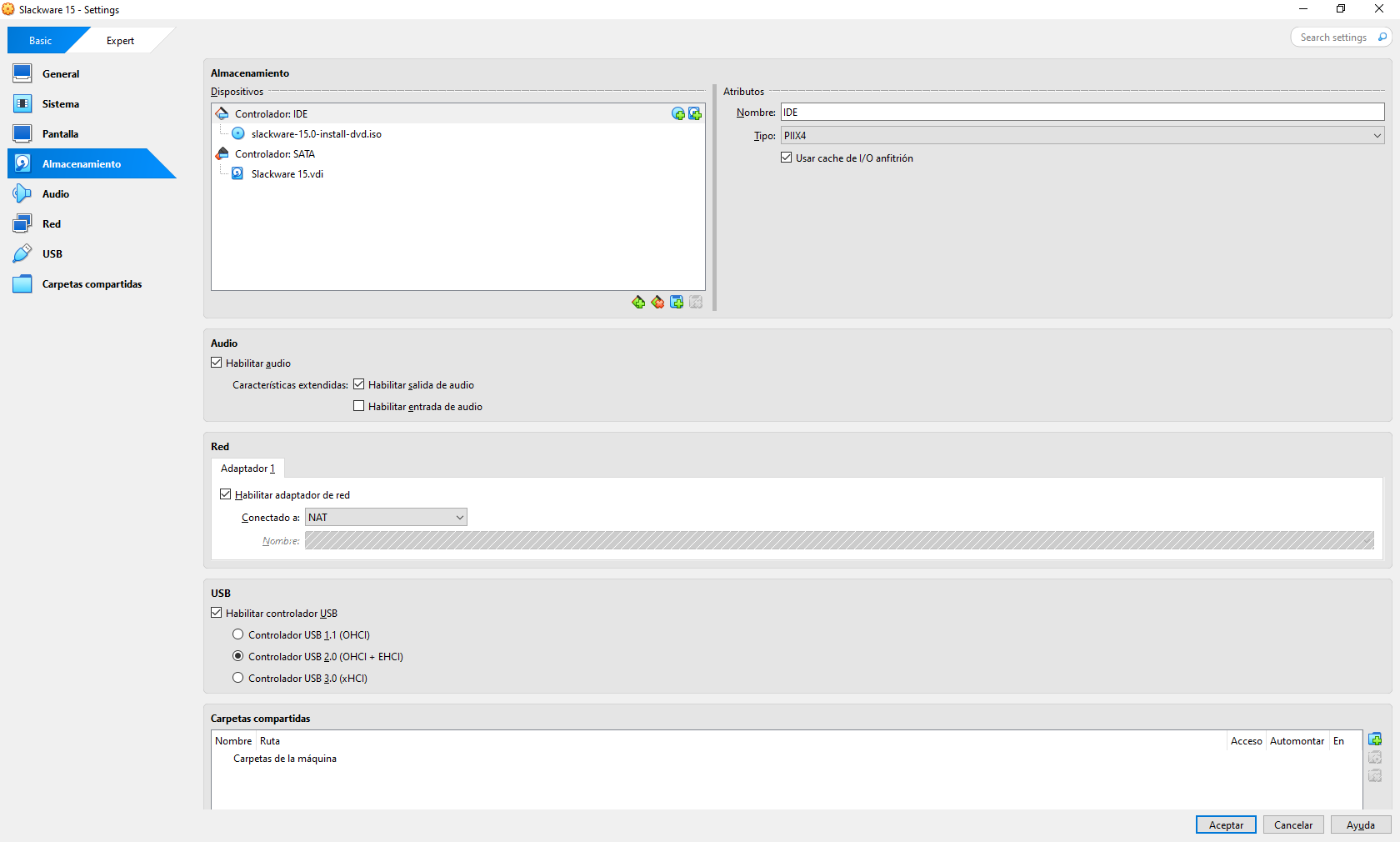Open the Pantalla settings section
The width and height of the screenshot is (1400, 842).
[92, 133]
